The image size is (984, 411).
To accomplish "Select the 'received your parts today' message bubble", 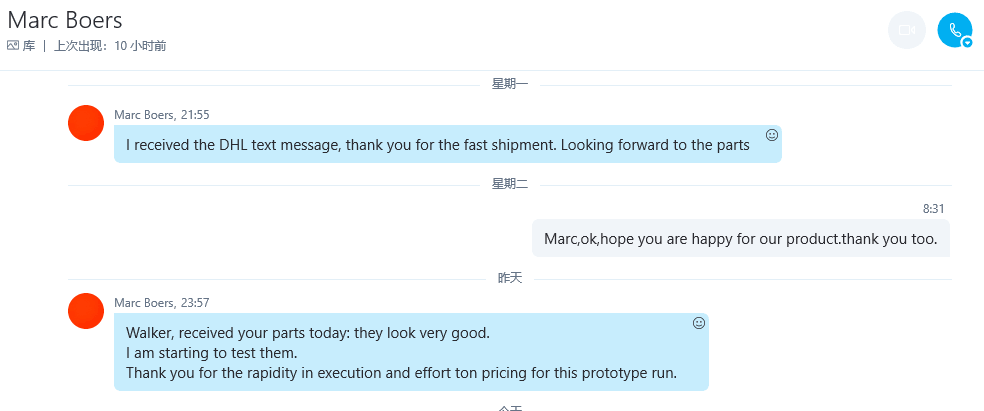I will pos(401,352).
